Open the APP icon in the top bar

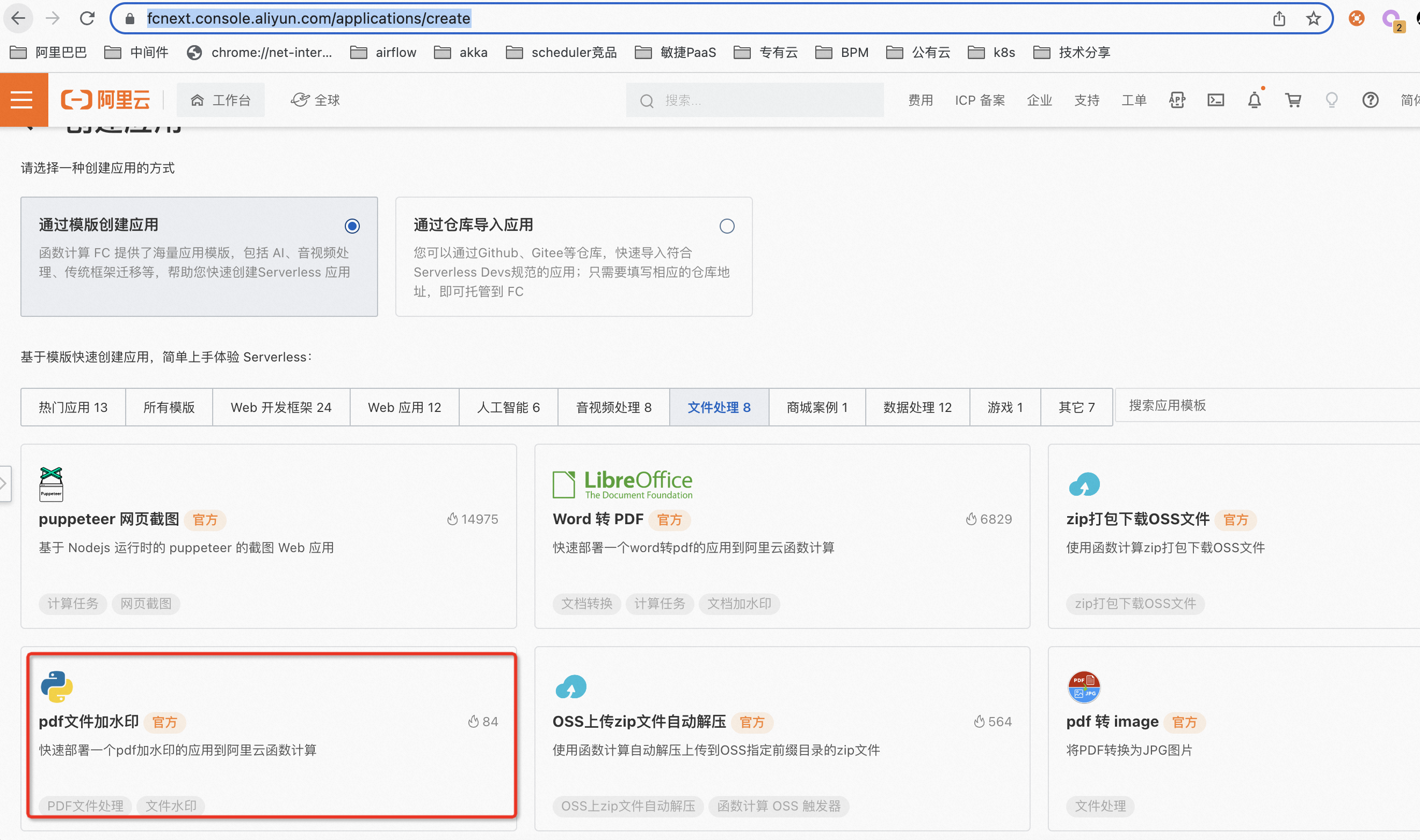[1177, 100]
